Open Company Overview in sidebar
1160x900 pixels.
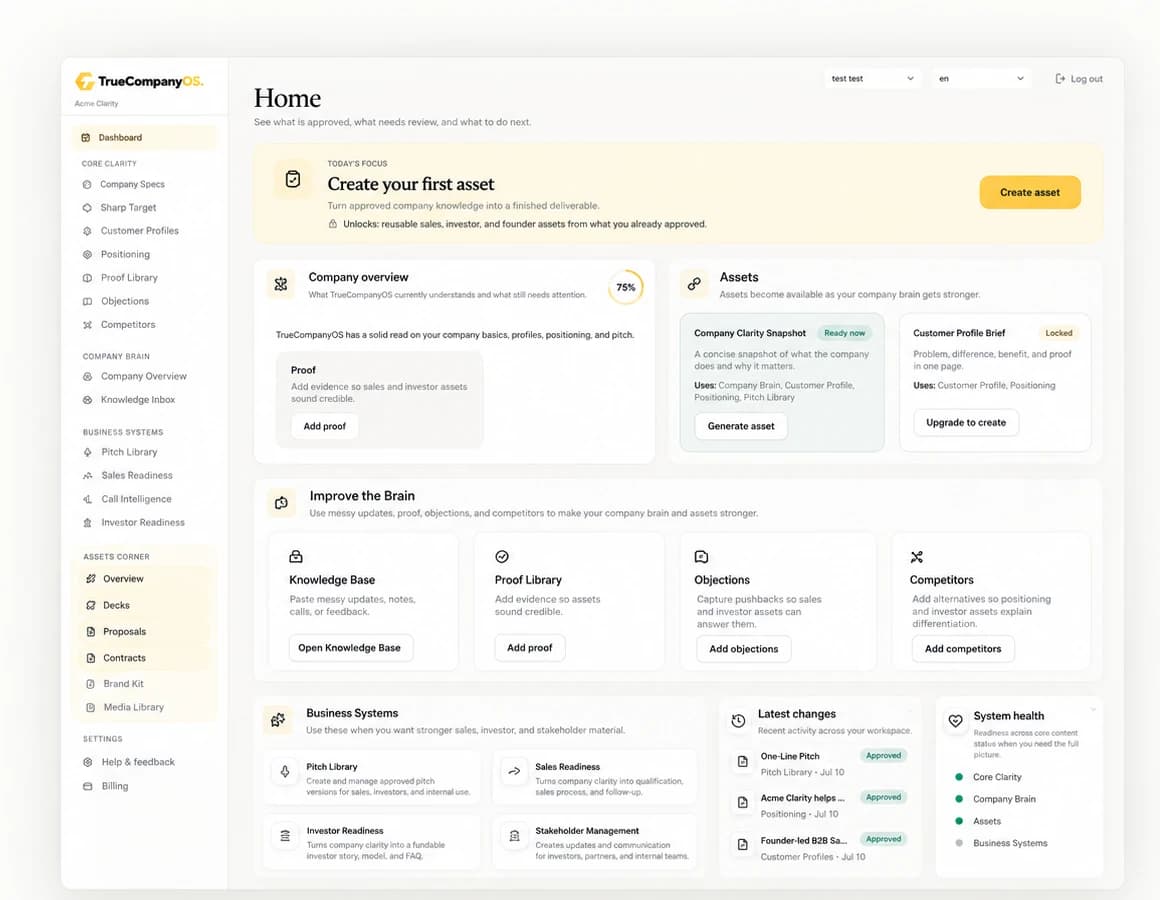(x=144, y=376)
